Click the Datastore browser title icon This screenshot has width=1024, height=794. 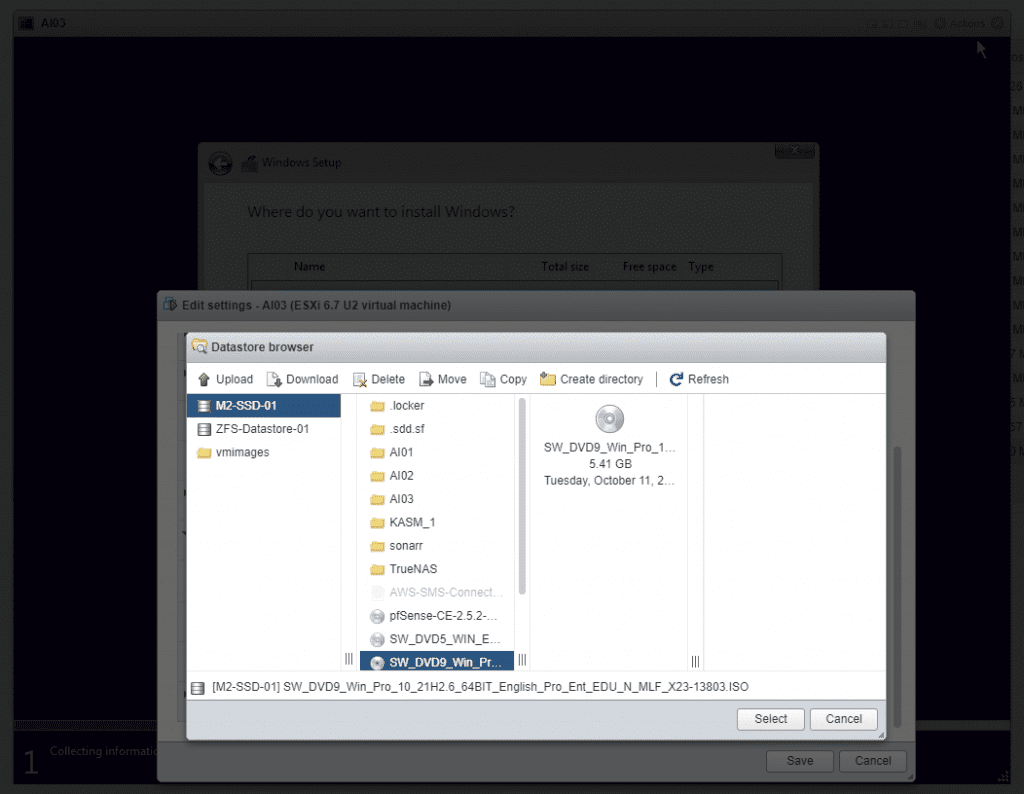[x=199, y=346]
